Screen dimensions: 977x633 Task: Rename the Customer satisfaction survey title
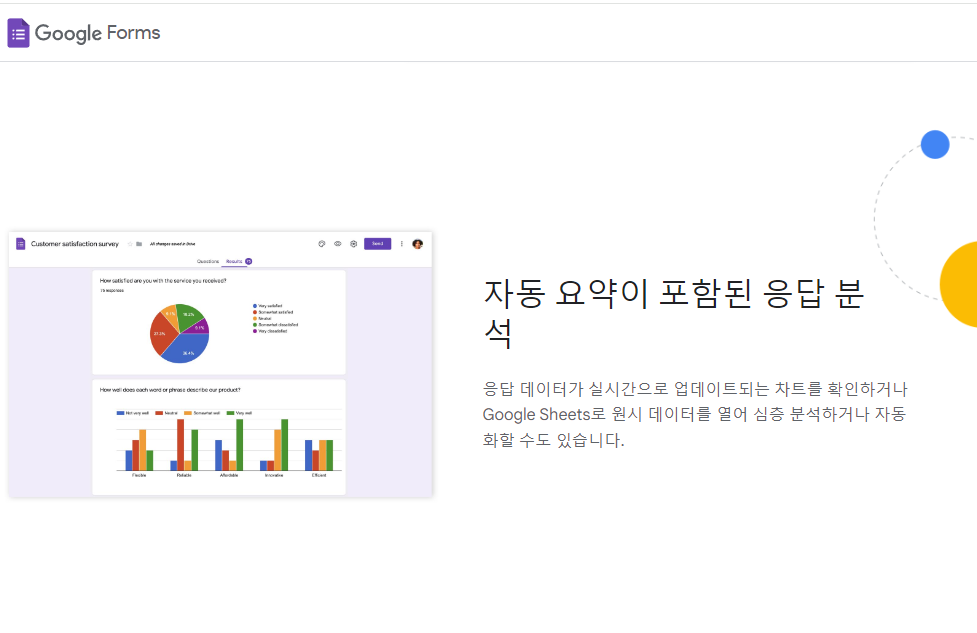[74, 243]
